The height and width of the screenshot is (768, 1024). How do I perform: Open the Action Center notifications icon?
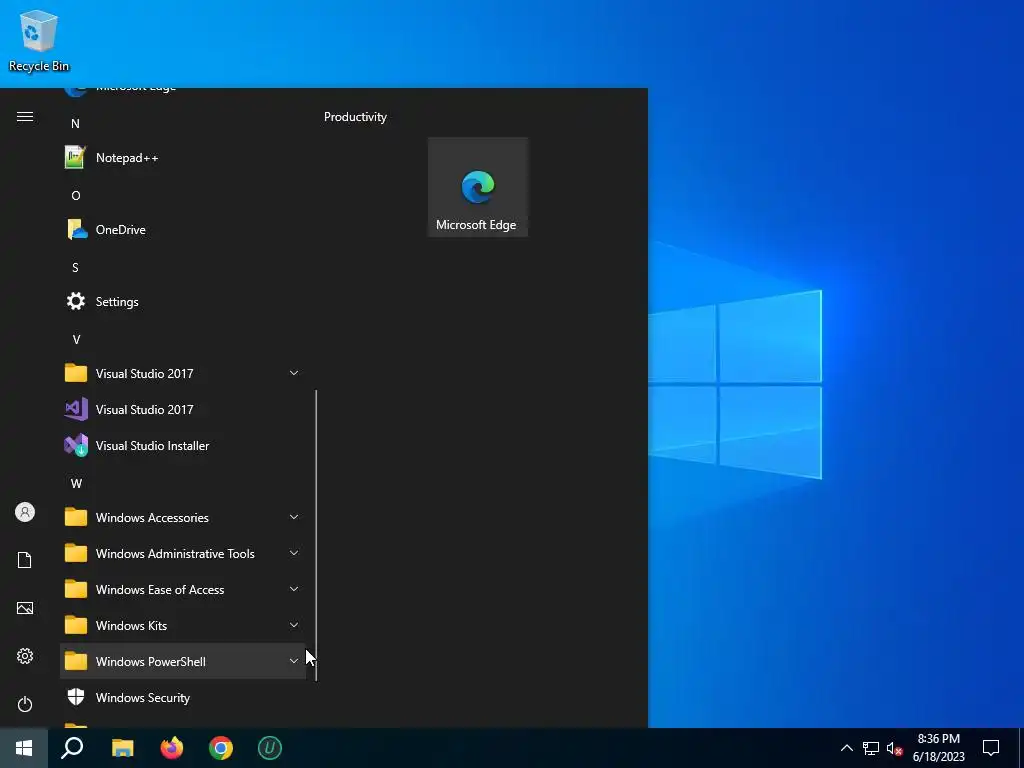click(991, 748)
